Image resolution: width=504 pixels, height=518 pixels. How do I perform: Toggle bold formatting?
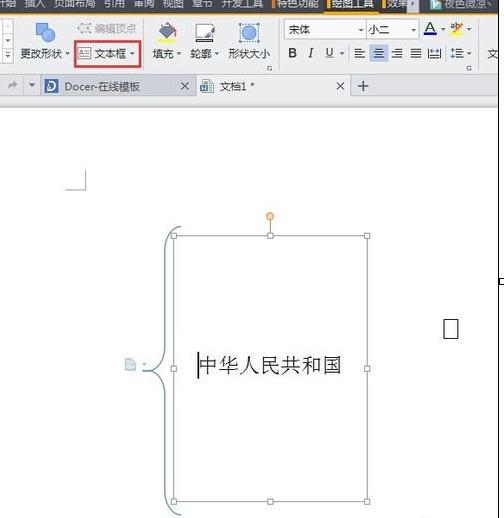point(292,53)
